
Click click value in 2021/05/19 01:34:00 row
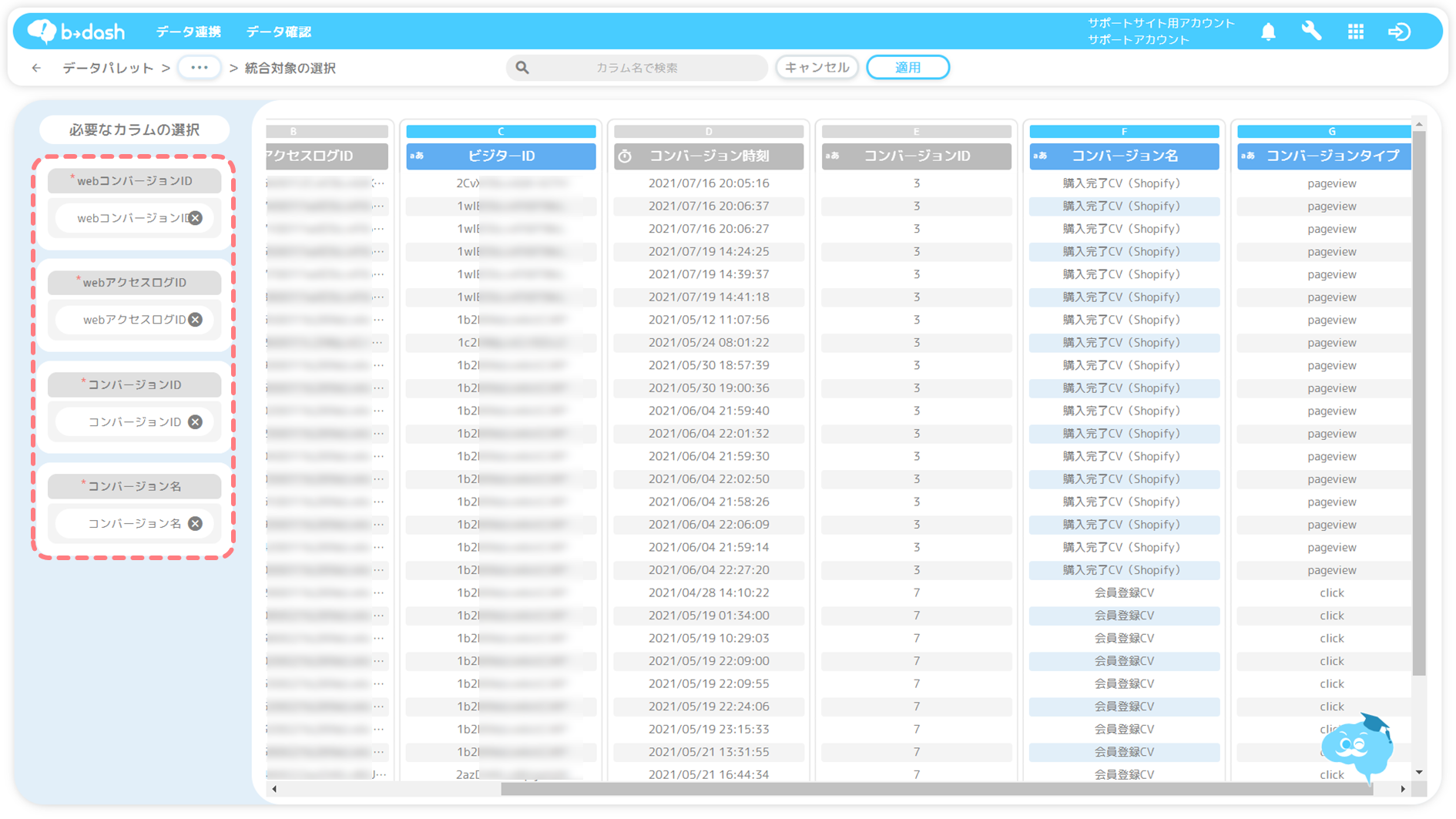point(1331,616)
